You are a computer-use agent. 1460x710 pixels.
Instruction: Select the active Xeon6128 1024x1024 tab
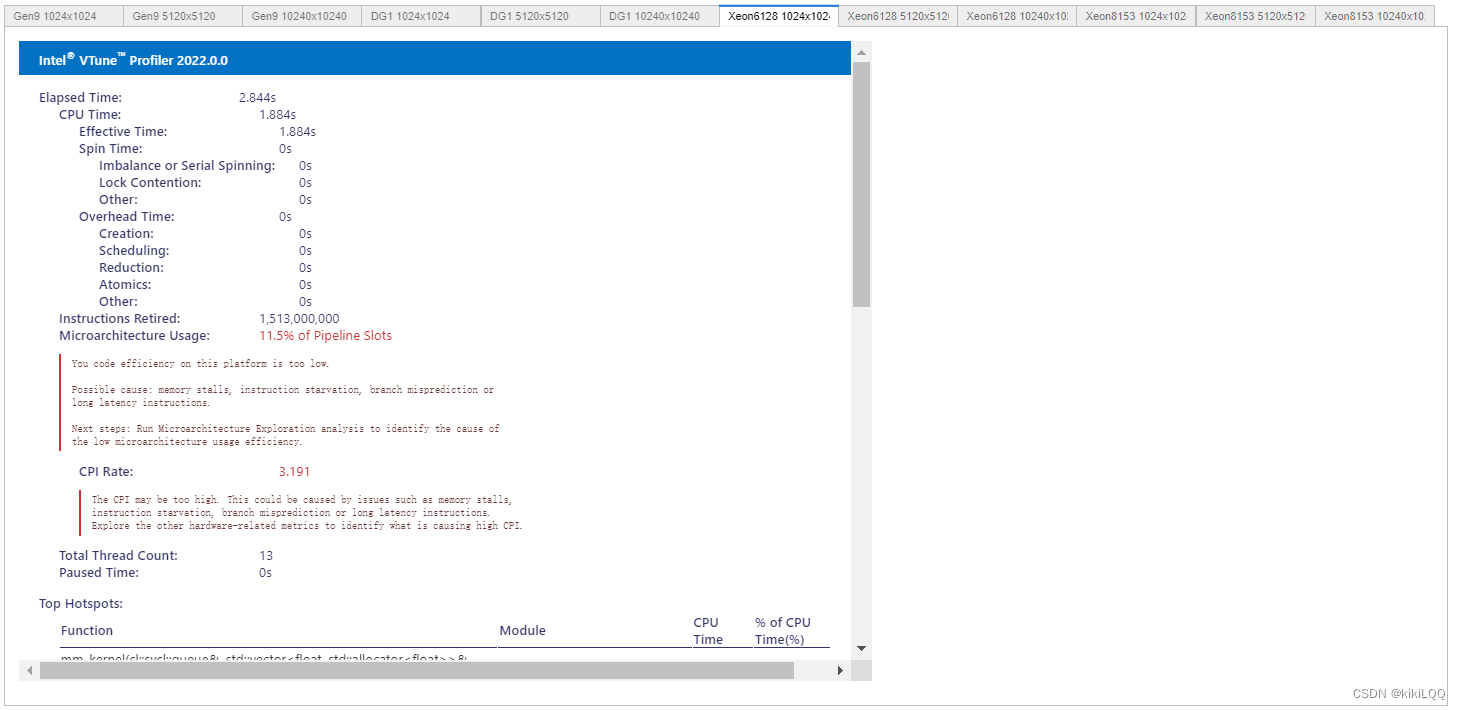coord(778,16)
